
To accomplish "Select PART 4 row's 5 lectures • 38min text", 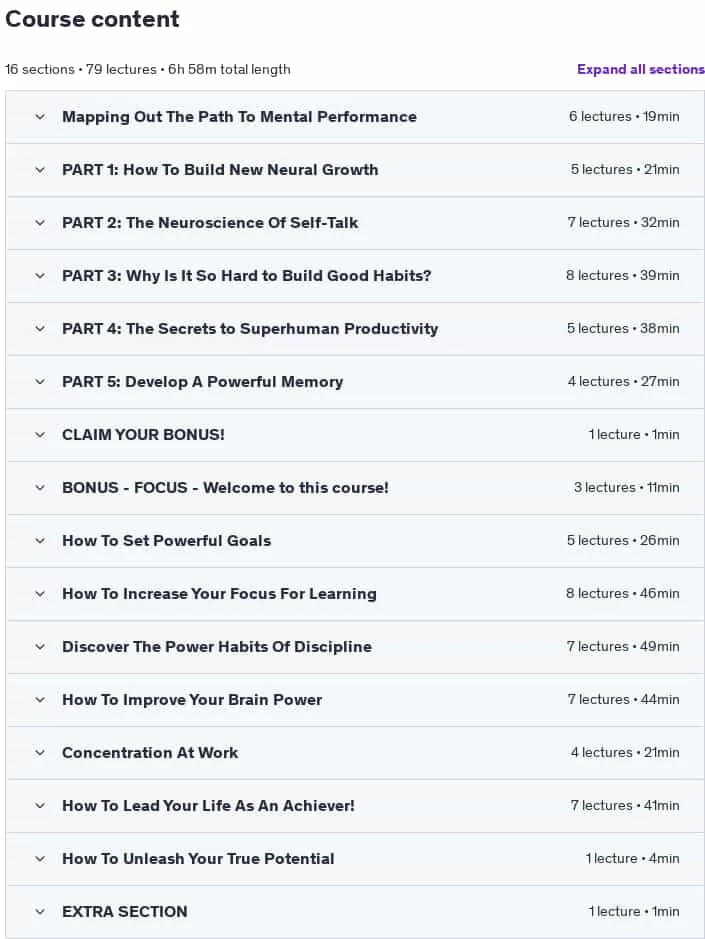I will [x=623, y=329].
